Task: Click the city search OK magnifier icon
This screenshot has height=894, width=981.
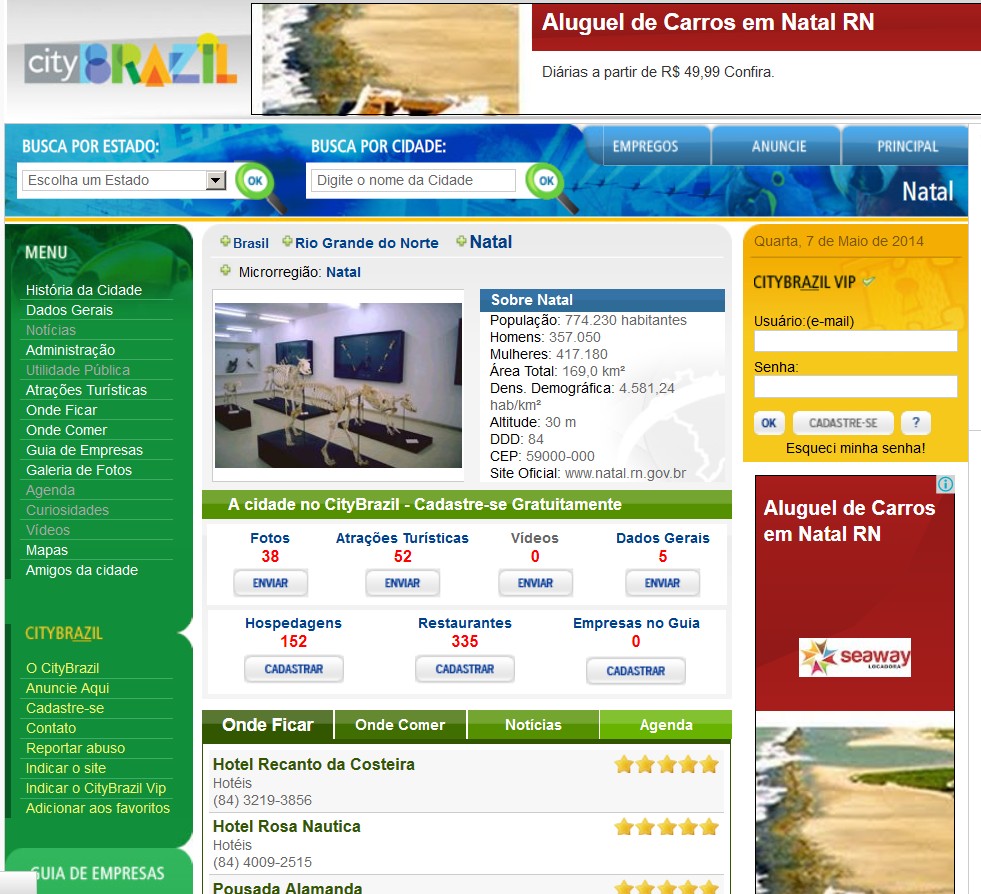Action: [x=546, y=181]
